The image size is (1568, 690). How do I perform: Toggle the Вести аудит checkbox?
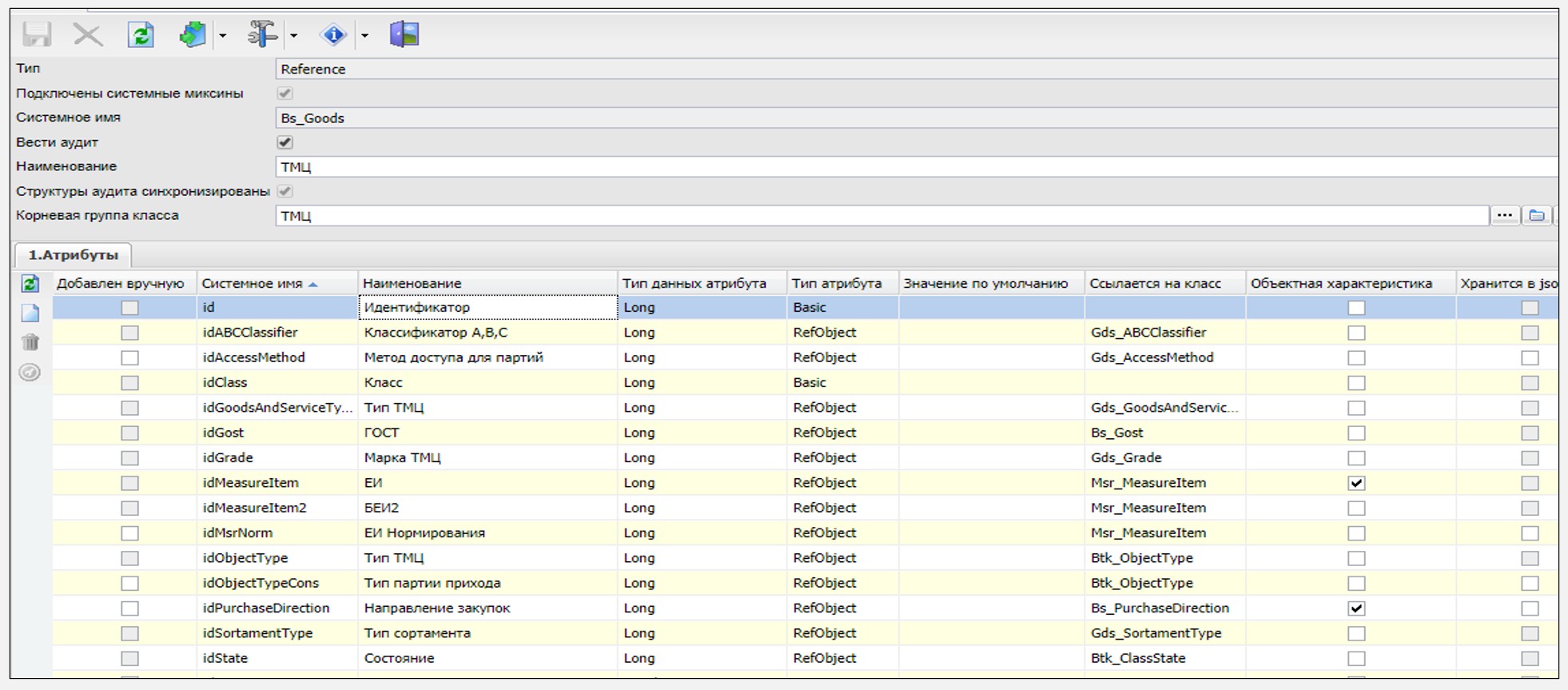coord(285,142)
